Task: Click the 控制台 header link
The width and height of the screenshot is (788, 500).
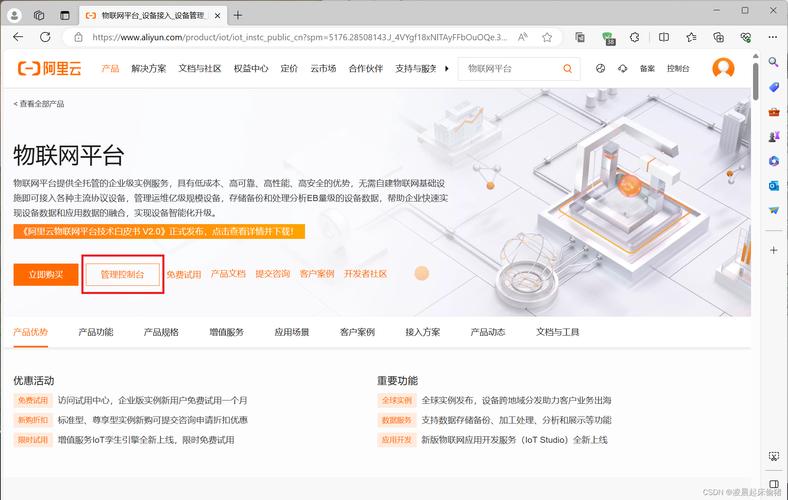Action: click(678, 68)
